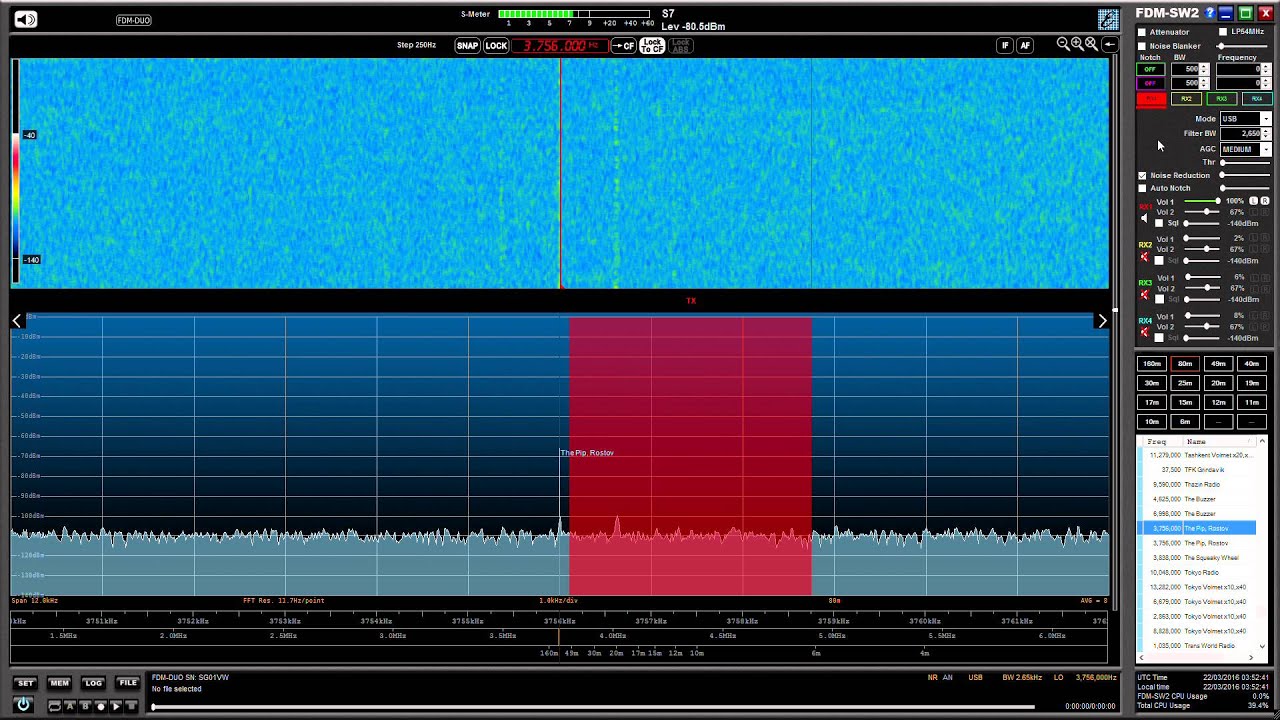Unmute RX3 using its crossed speaker icon
The image size is (1280, 720).
pos(1145,295)
